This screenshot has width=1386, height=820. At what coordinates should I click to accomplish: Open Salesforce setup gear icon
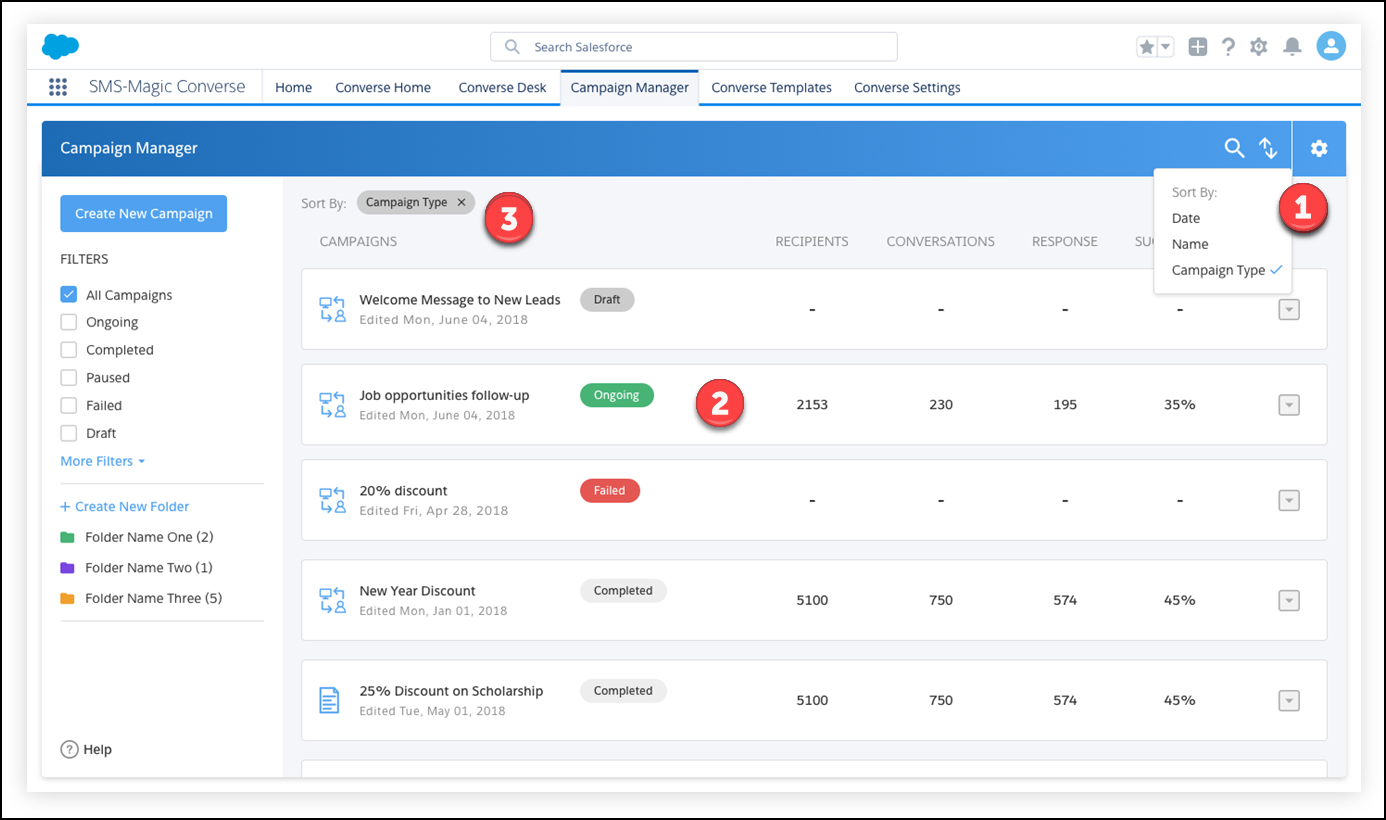(1259, 47)
